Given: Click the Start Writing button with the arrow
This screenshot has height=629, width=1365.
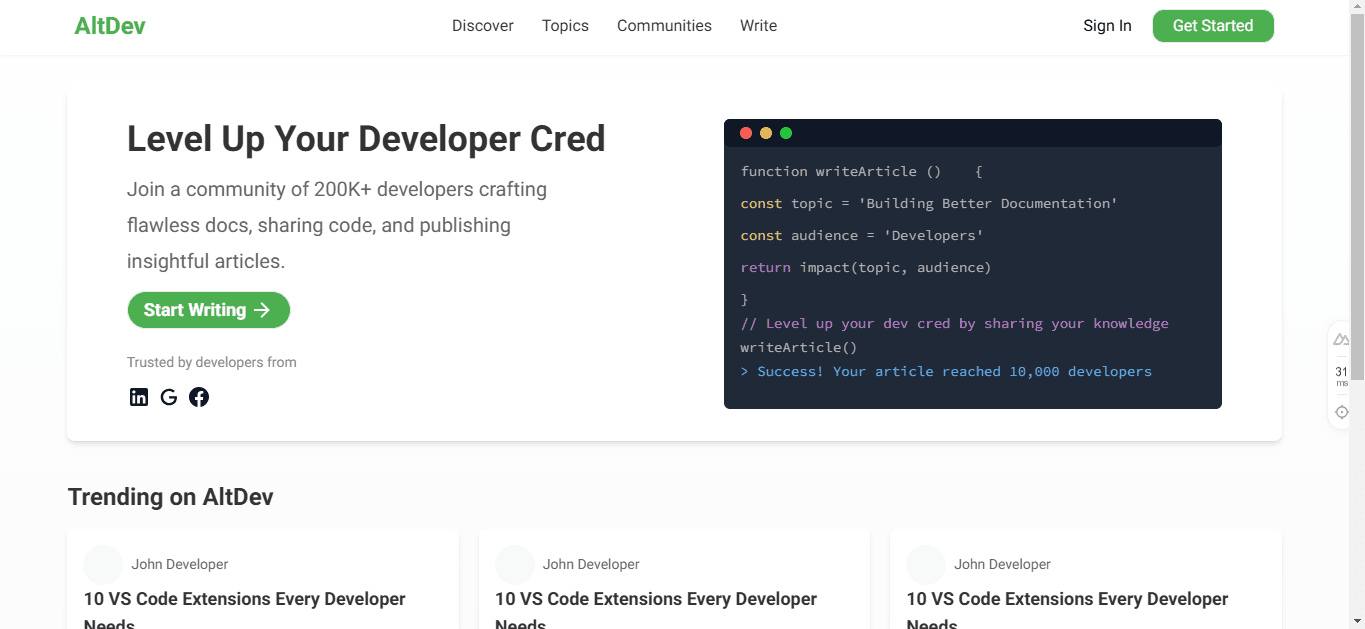Looking at the screenshot, I should (x=208, y=310).
